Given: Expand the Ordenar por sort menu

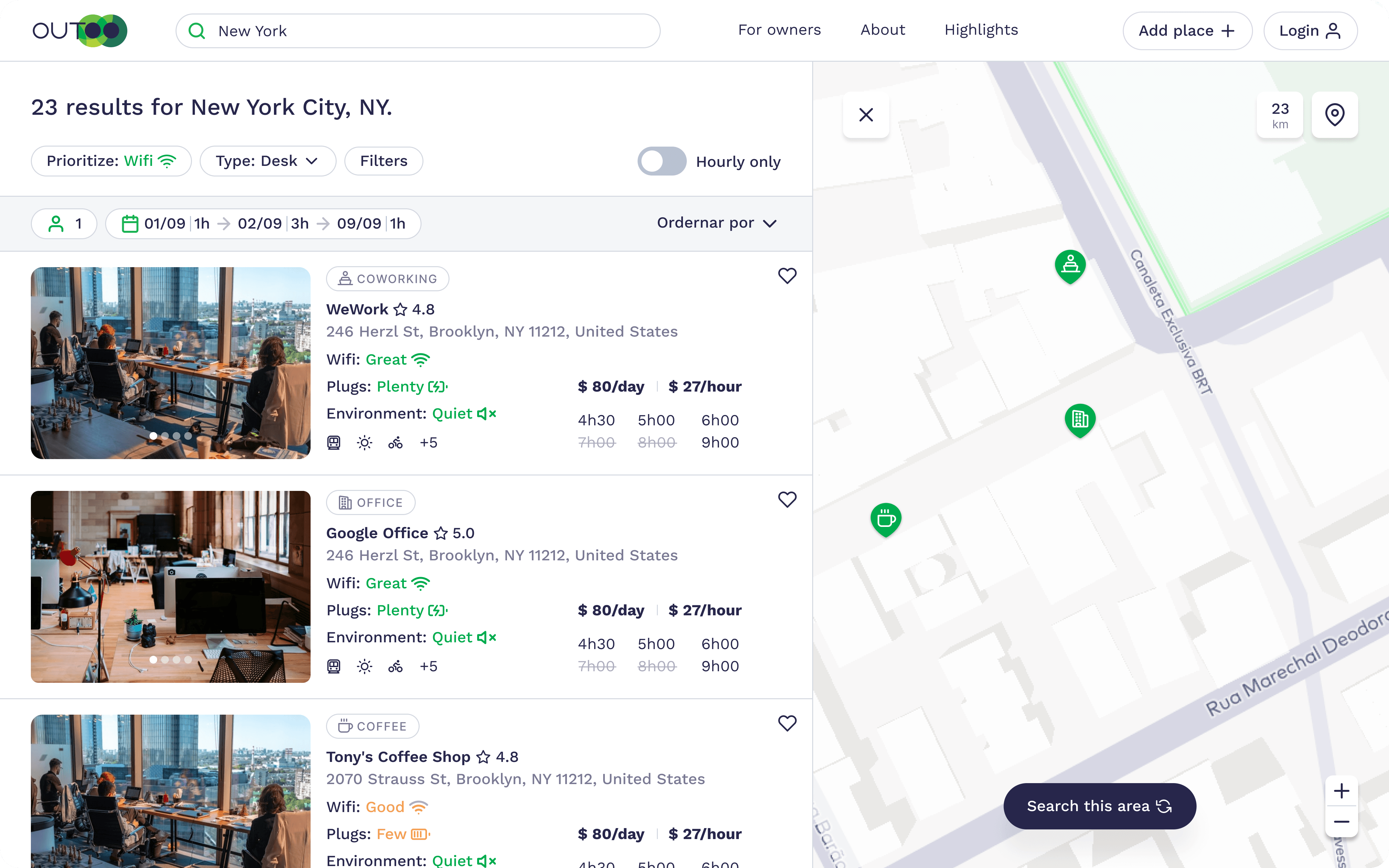Looking at the screenshot, I should (x=717, y=223).
